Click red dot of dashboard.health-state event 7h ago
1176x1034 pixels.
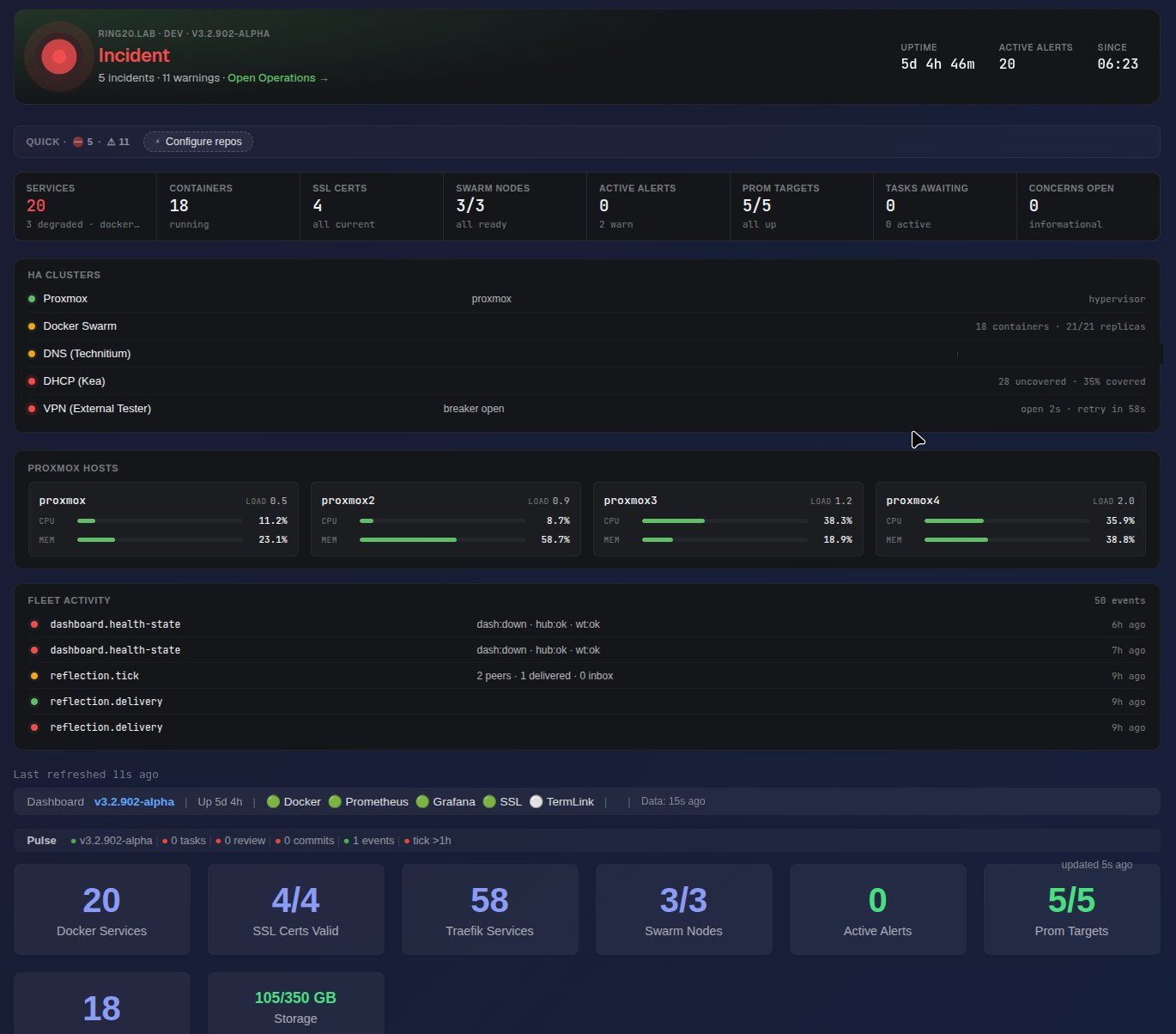coord(34,650)
